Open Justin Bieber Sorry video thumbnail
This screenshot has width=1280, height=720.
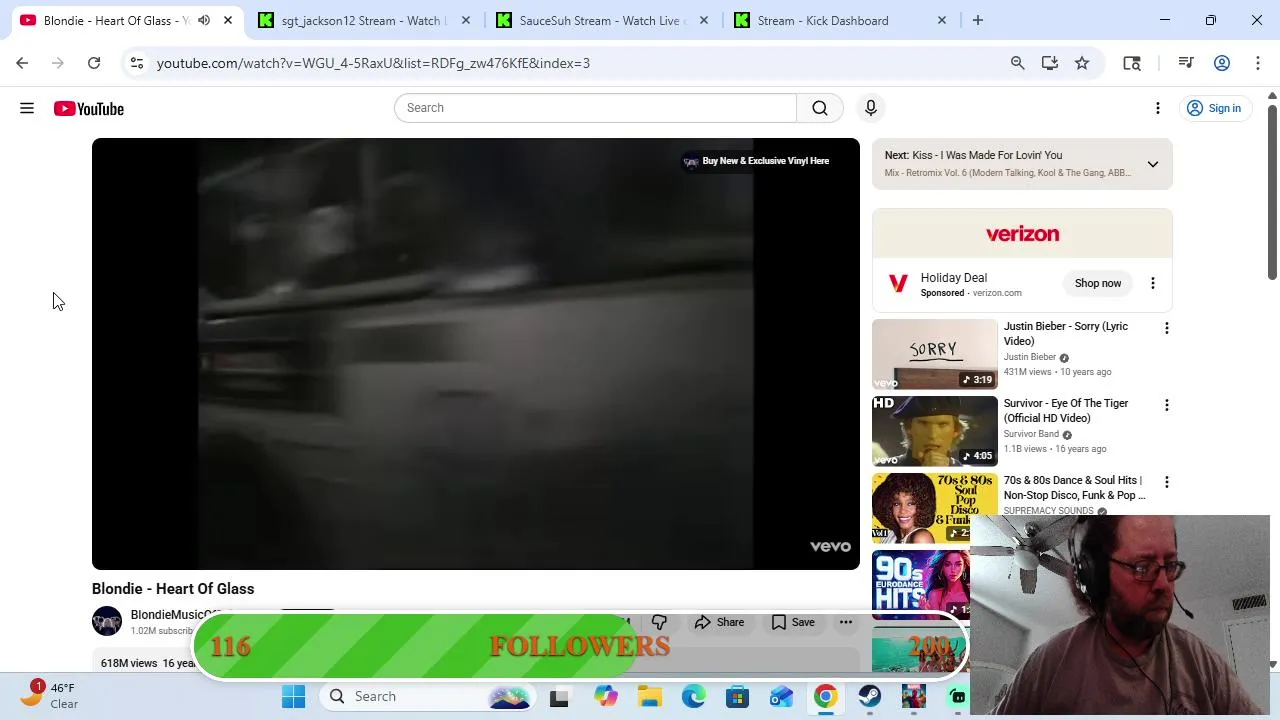(935, 354)
